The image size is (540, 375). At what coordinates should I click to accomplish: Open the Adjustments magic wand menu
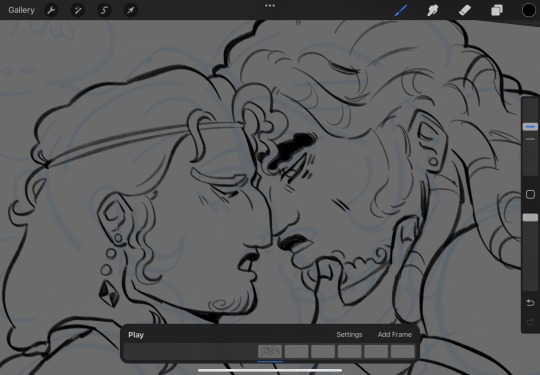coord(78,10)
